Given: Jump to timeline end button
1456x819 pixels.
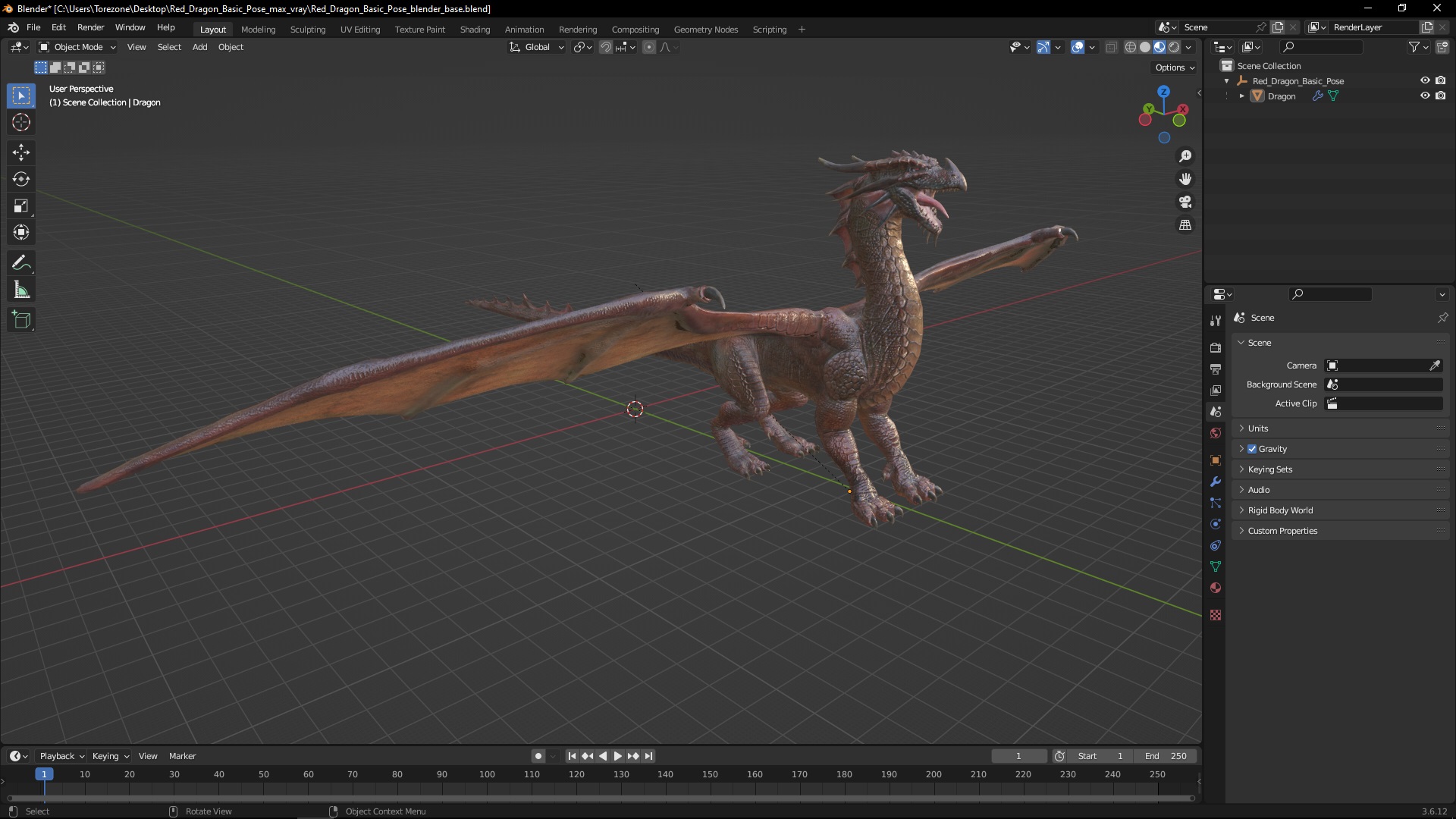Looking at the screenshot, I should coord(648,756).
